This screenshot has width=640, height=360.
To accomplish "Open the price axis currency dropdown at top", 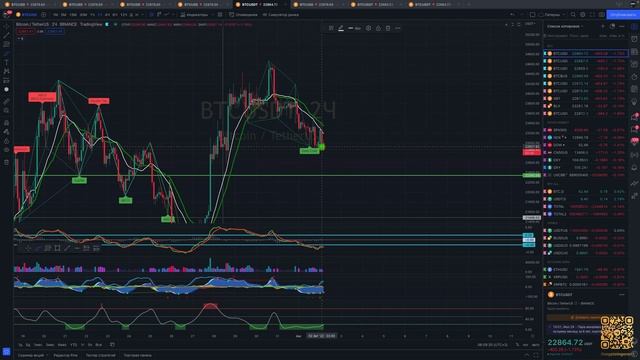I will tap(530, 24).
